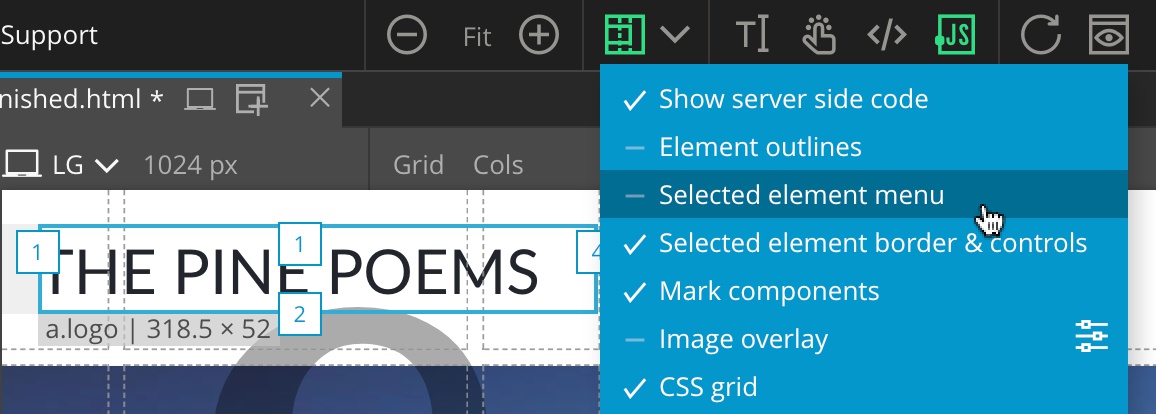The width and height of the screenshot is (1156, 414).
Task: Open the LG breakpoint dropdown
Action: [x=86, y=164]
